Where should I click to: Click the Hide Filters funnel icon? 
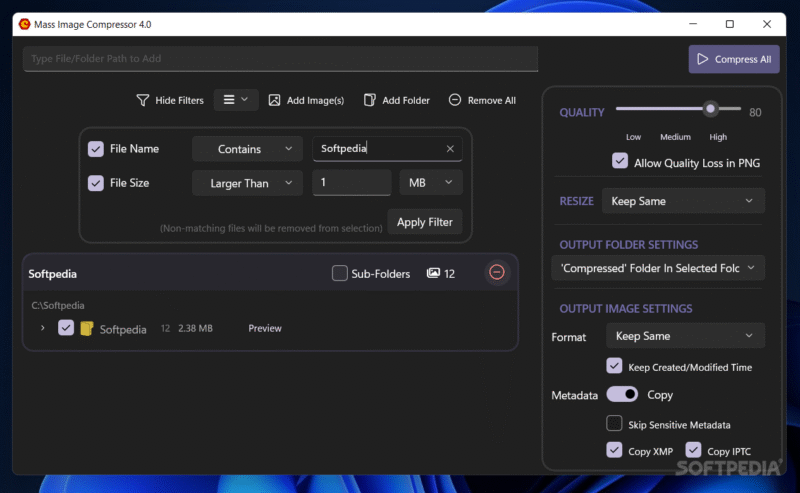(x=143, y=100)
